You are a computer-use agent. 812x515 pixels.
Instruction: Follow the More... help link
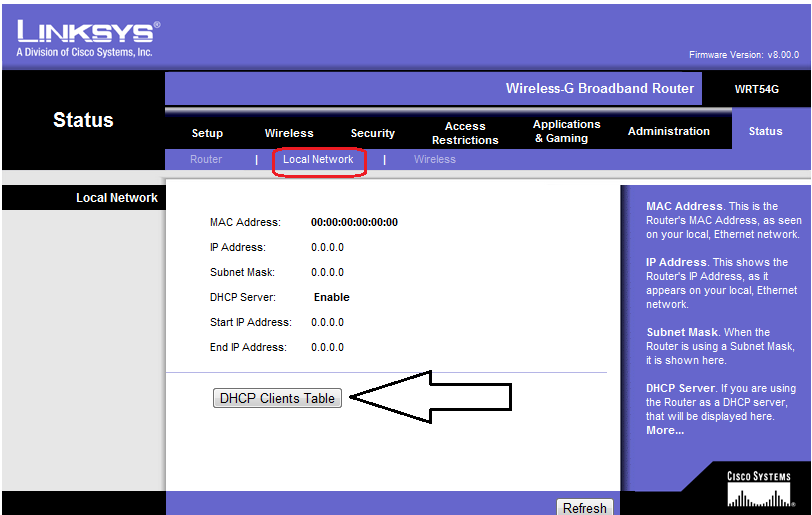(x=665, y=431)
